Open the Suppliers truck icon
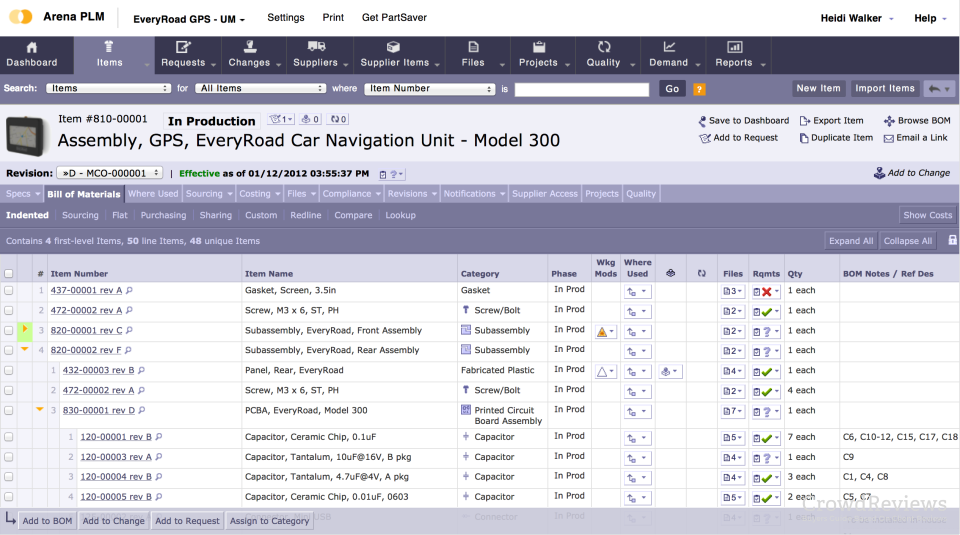 (x=316, y=47)
